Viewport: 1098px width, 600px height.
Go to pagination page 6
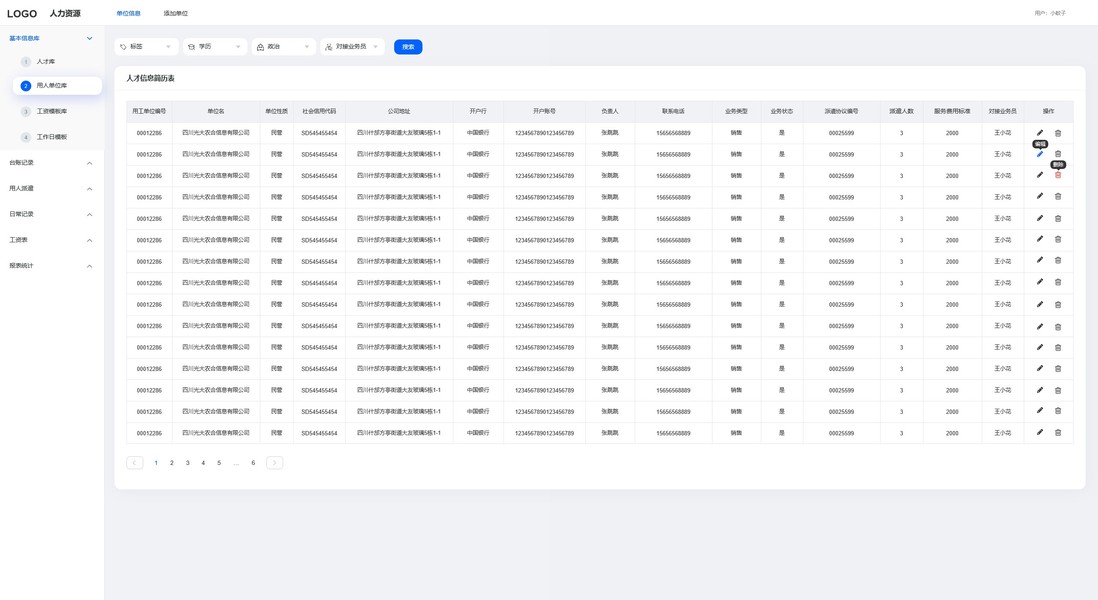click(253, 463)
